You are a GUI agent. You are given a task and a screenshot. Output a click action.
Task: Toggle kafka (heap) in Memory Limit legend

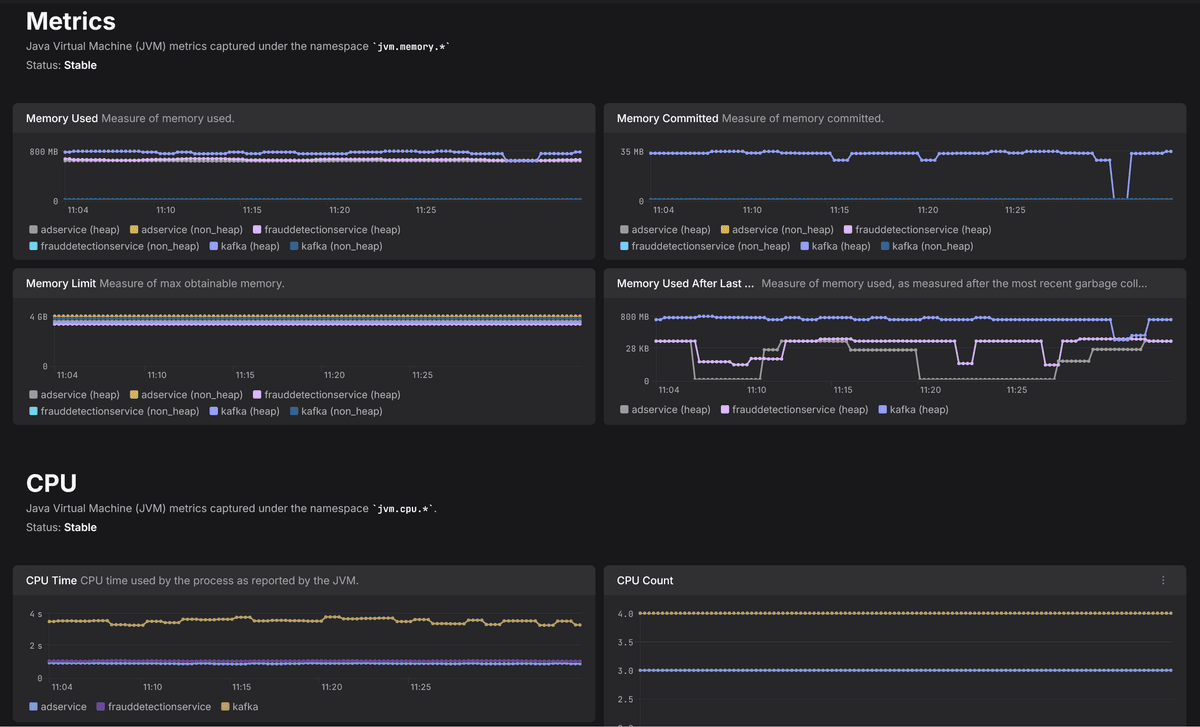(244, 411)
